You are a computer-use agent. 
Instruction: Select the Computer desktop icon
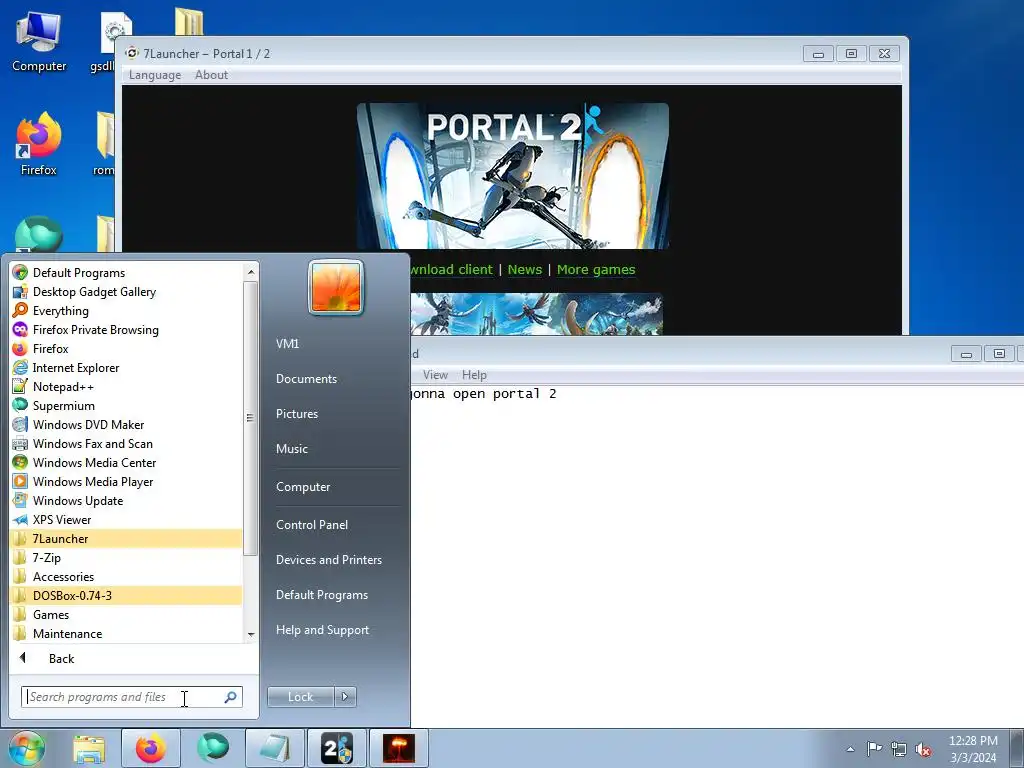pyautogui.click(x=39, y=42)
